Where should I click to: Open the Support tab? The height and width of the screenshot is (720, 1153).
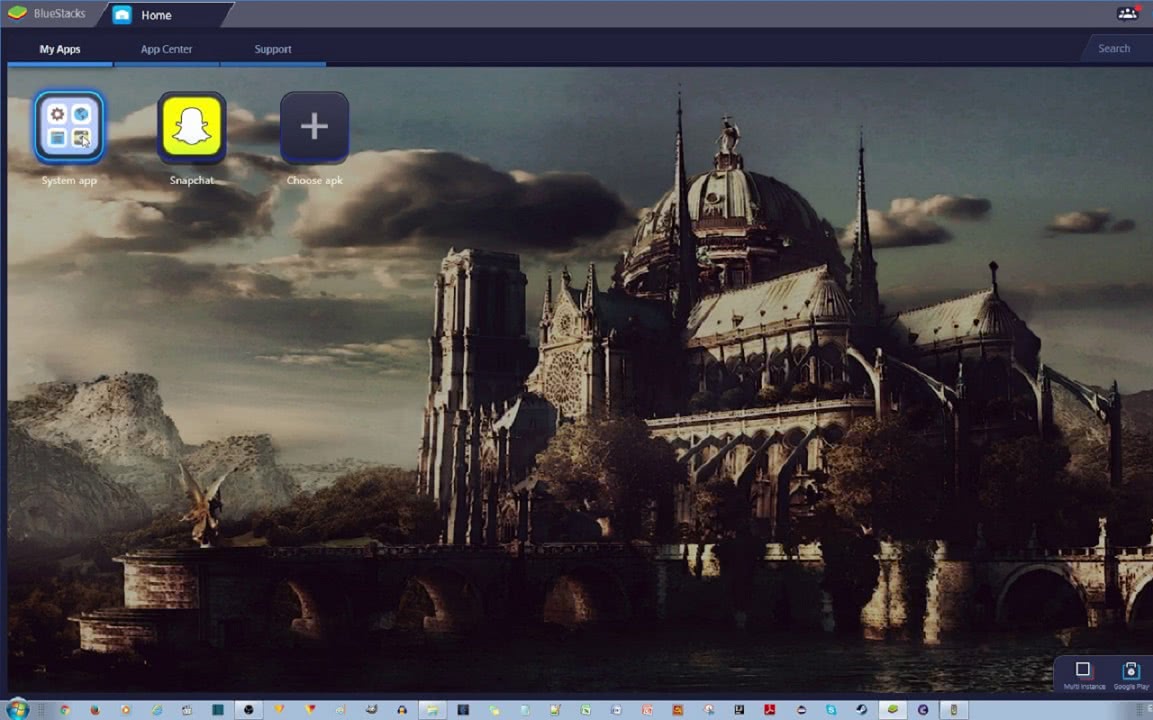pos(272,49)
